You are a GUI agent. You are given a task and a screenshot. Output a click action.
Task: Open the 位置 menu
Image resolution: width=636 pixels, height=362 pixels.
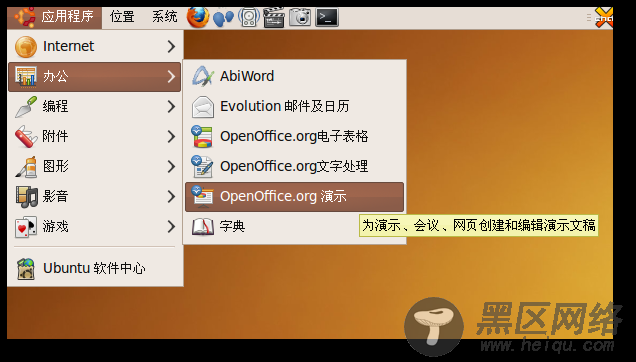coord(122,17)
